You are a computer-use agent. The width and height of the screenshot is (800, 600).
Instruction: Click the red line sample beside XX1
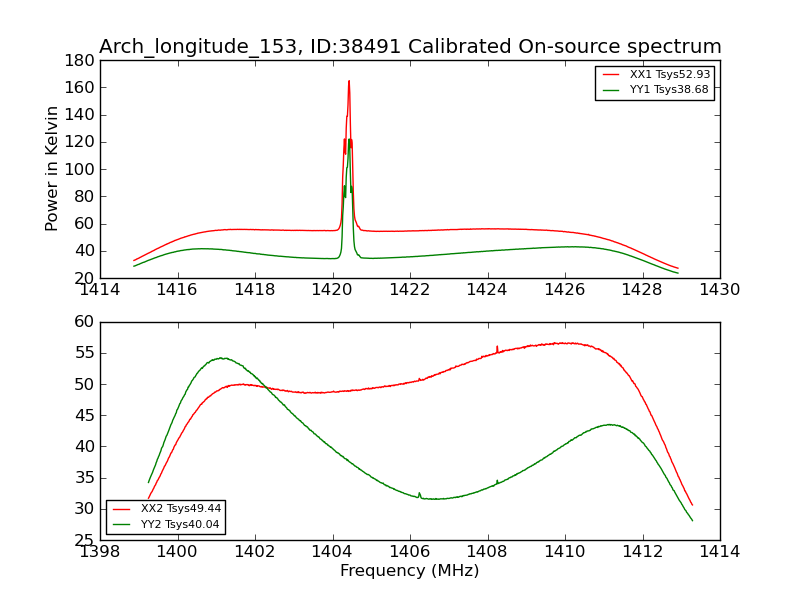pos(612,74)
